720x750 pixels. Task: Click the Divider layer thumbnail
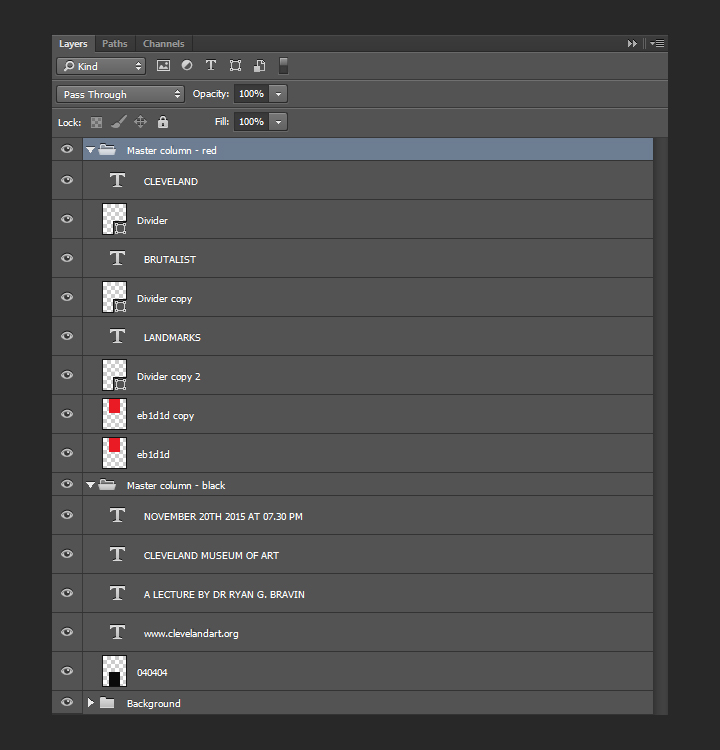click(114, 219)
